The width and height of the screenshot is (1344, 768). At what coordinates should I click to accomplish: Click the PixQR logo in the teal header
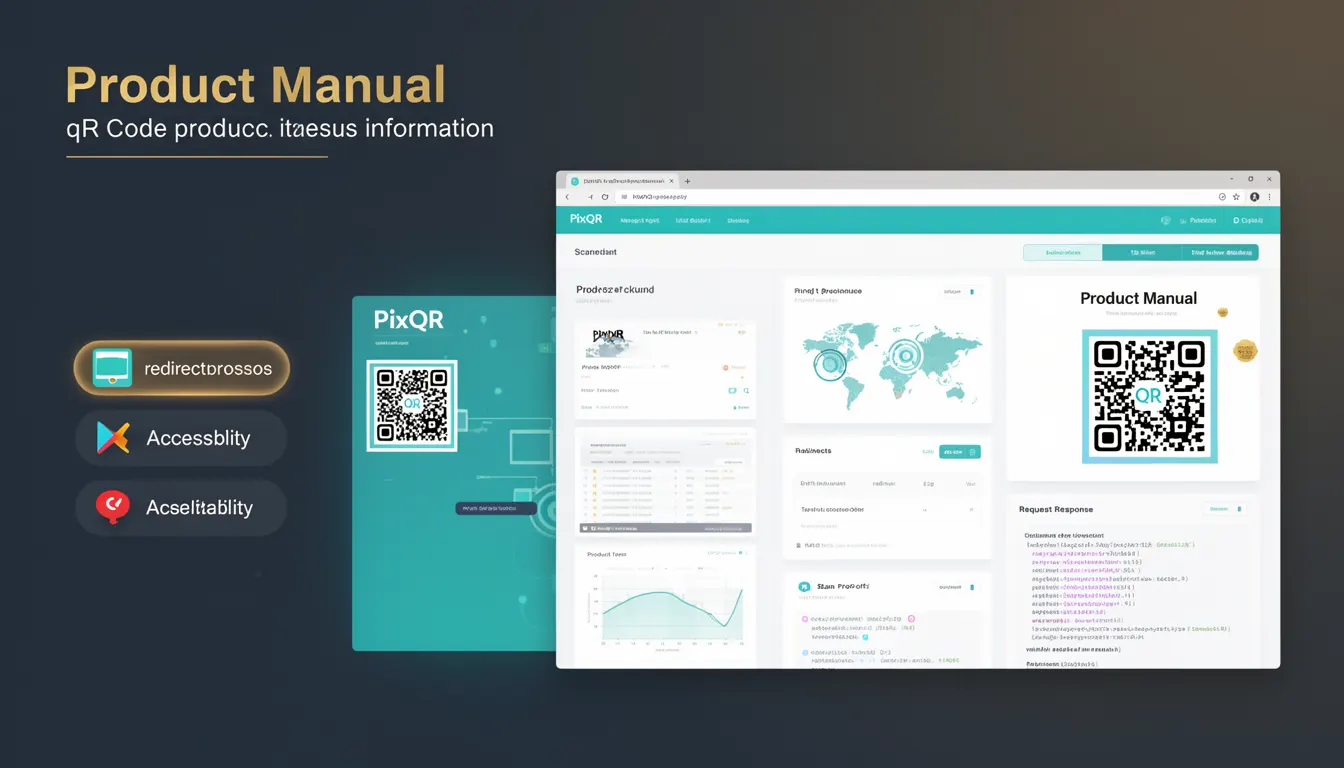click(586, 219)
